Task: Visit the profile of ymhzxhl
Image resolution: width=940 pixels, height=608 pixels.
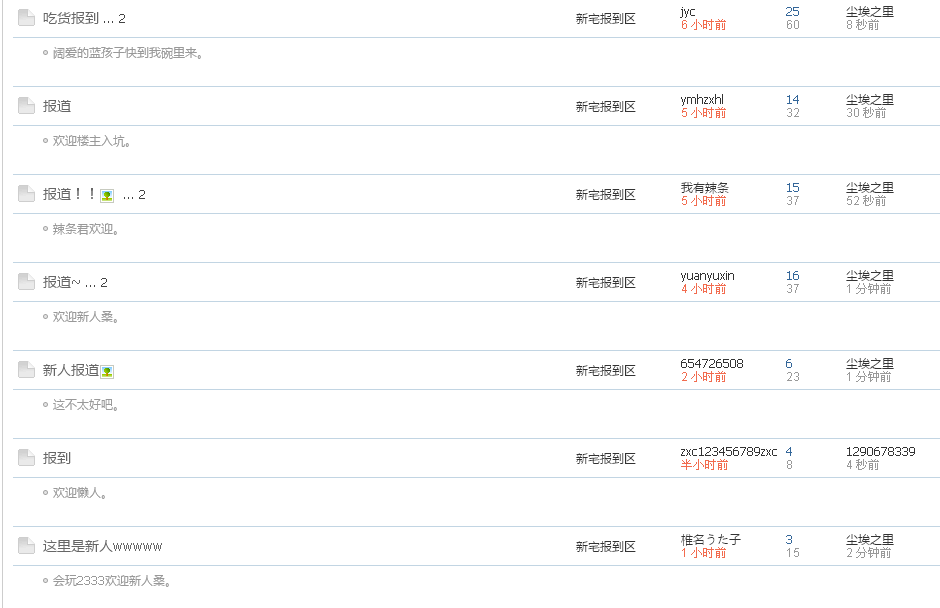Action: tap(702, 100)
